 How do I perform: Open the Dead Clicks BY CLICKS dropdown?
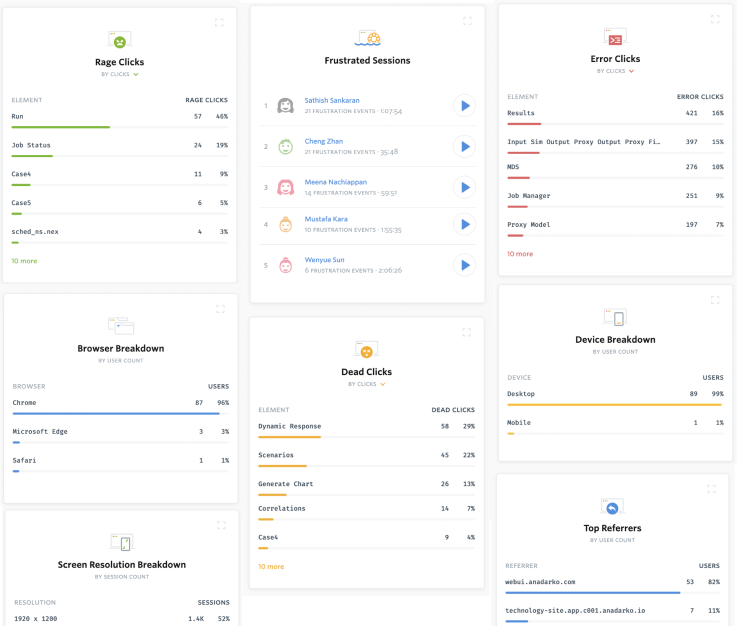tap(367, 384)
